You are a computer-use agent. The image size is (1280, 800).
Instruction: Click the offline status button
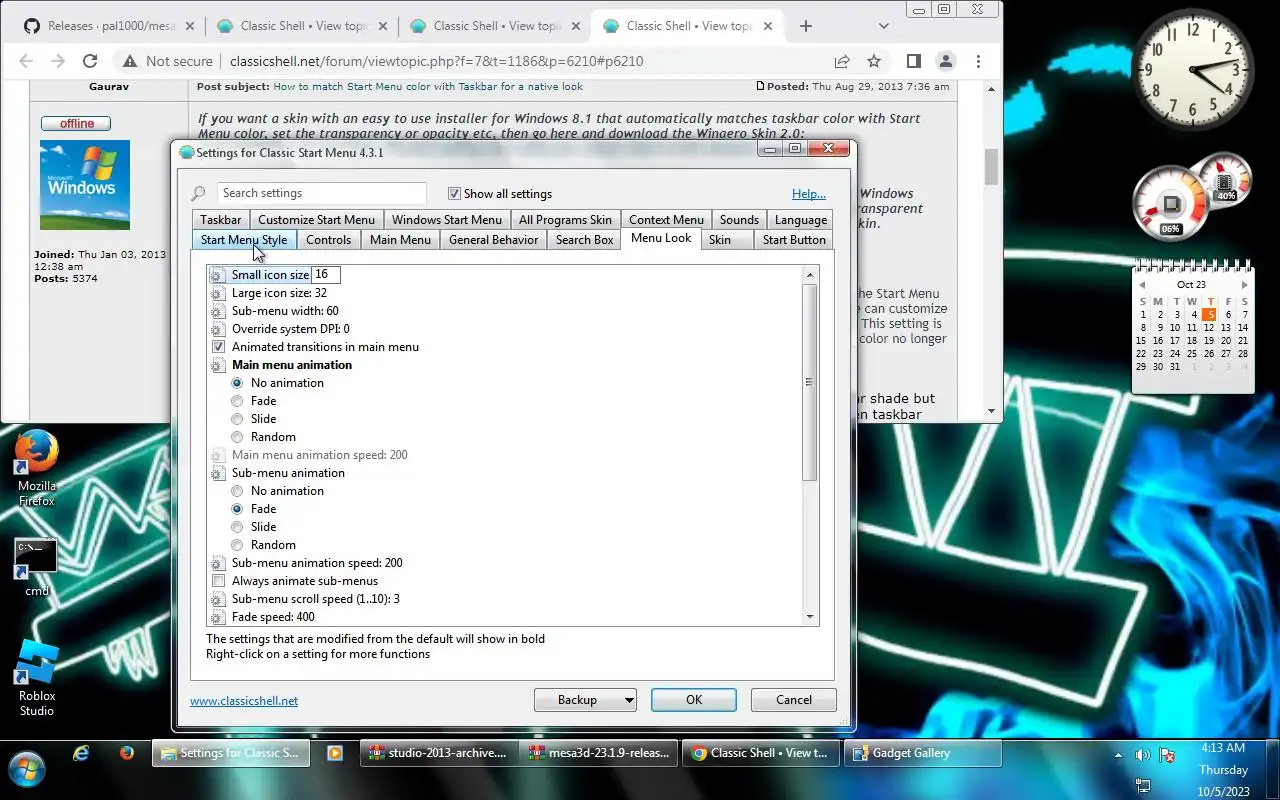76,124
